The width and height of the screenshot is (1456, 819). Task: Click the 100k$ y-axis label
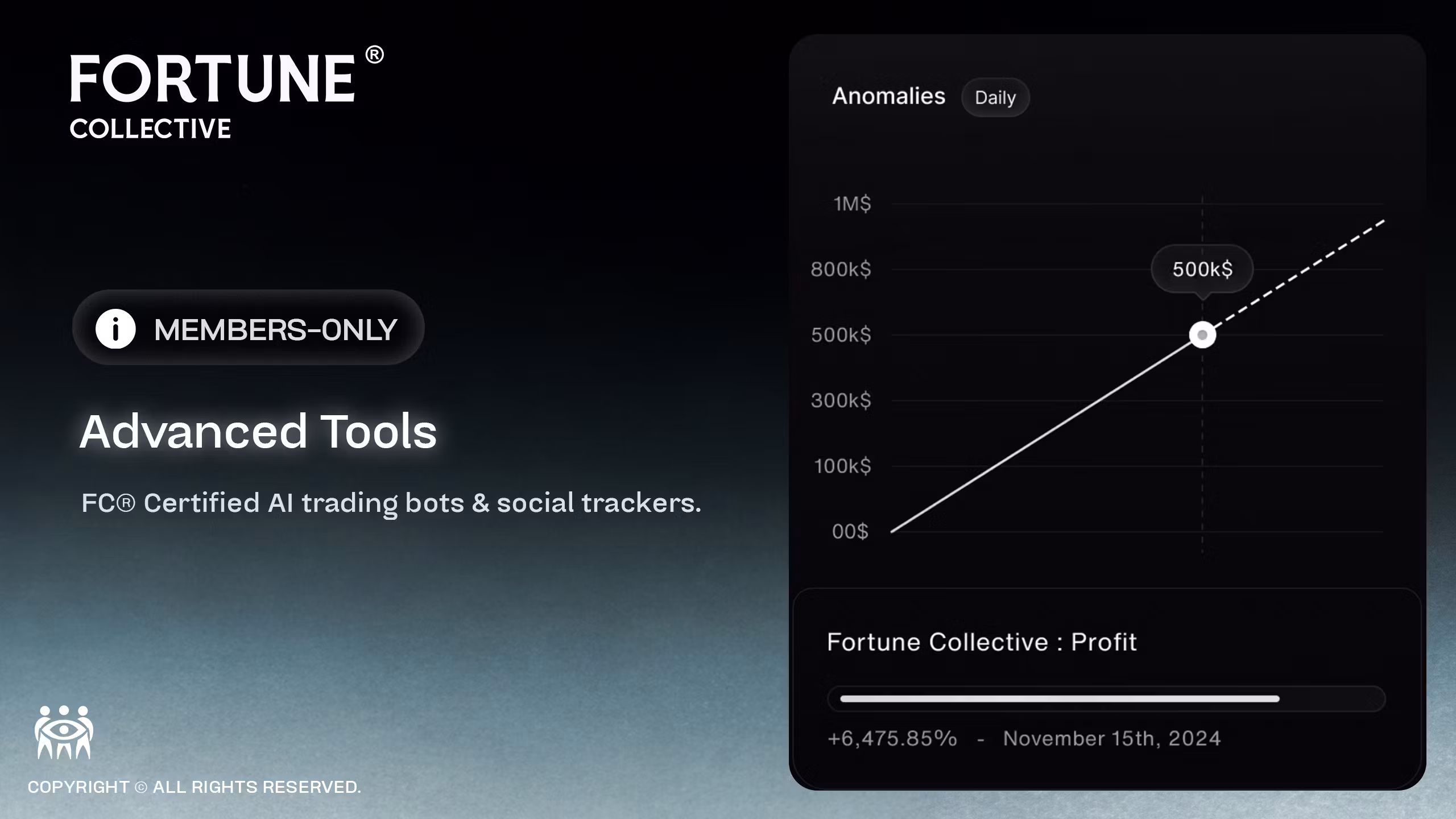(842, 466)
